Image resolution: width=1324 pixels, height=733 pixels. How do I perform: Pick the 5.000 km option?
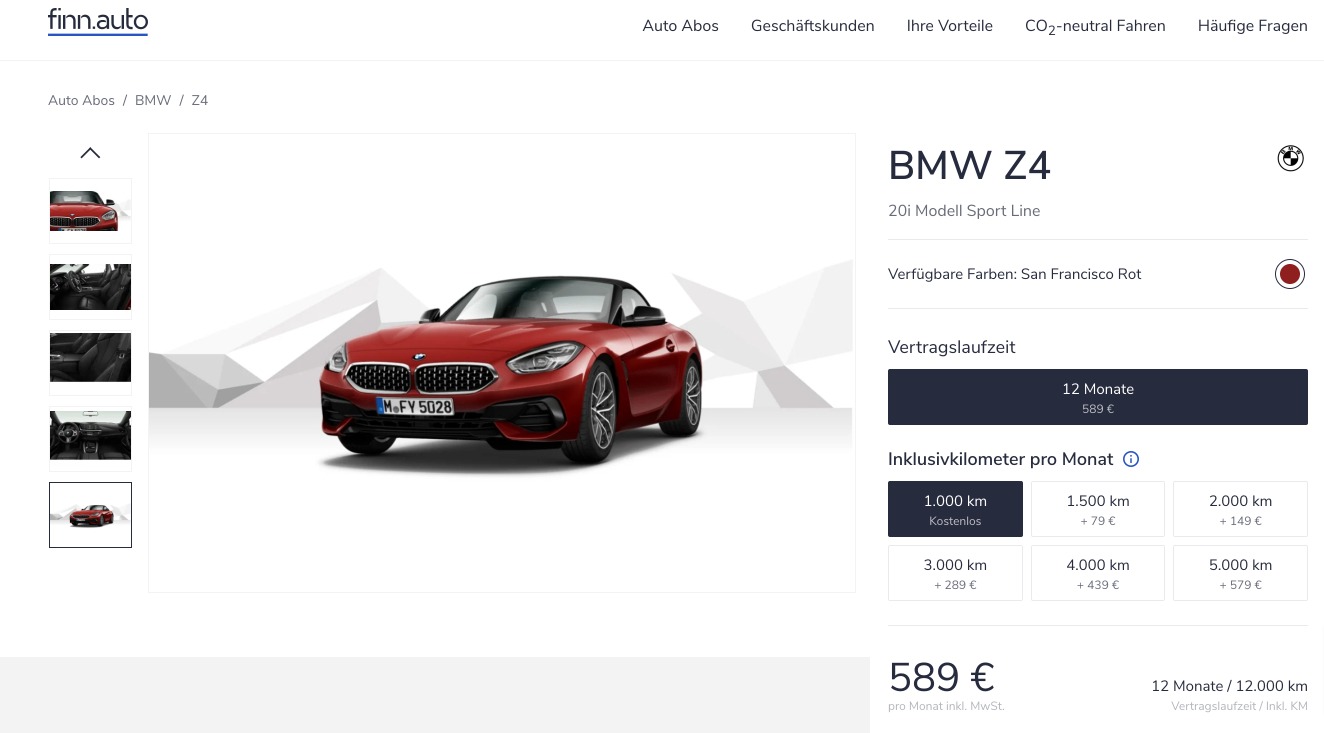(x=1240, y=573)
